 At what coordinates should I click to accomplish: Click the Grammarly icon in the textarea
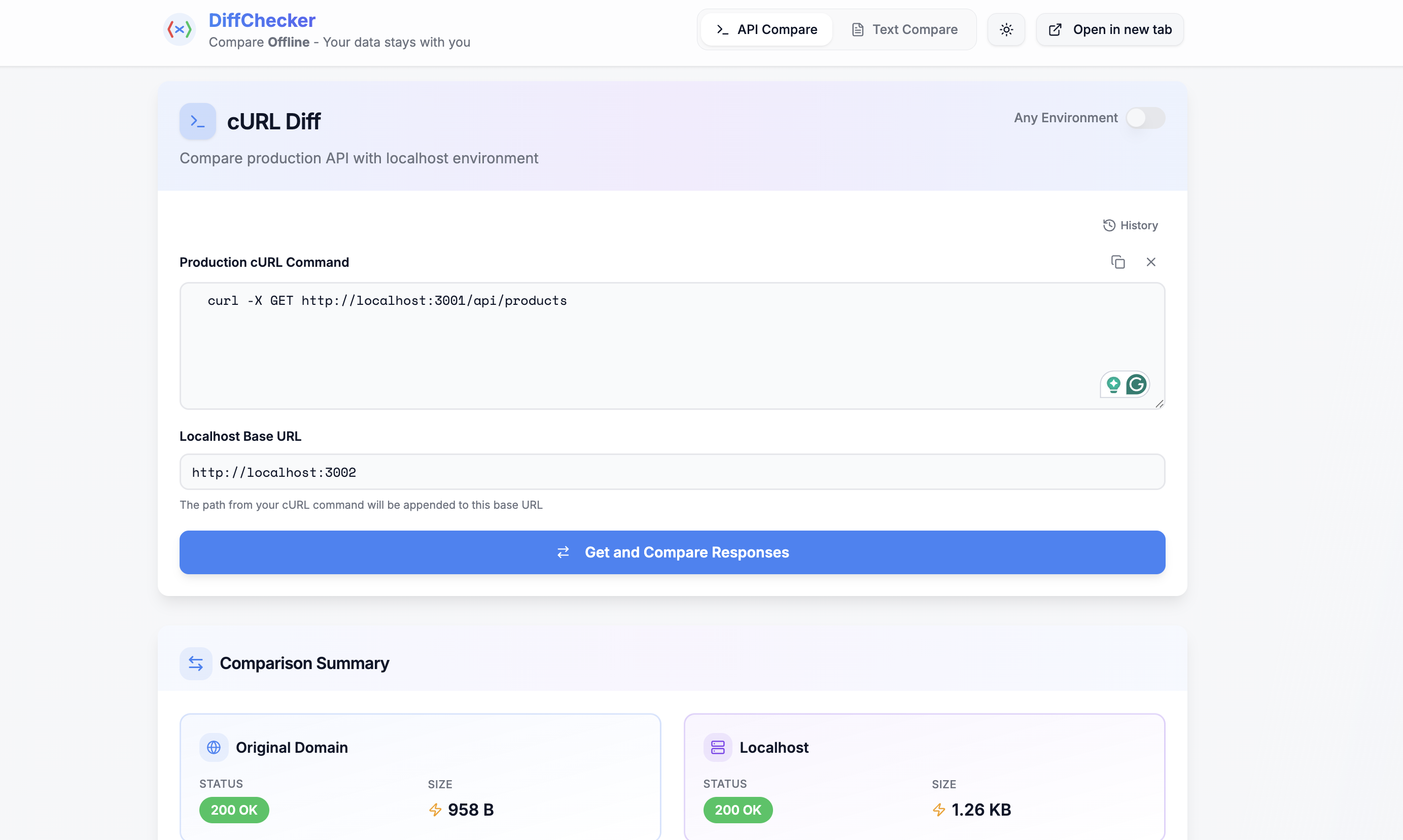pyautogui.click(x=1136, y=384)
